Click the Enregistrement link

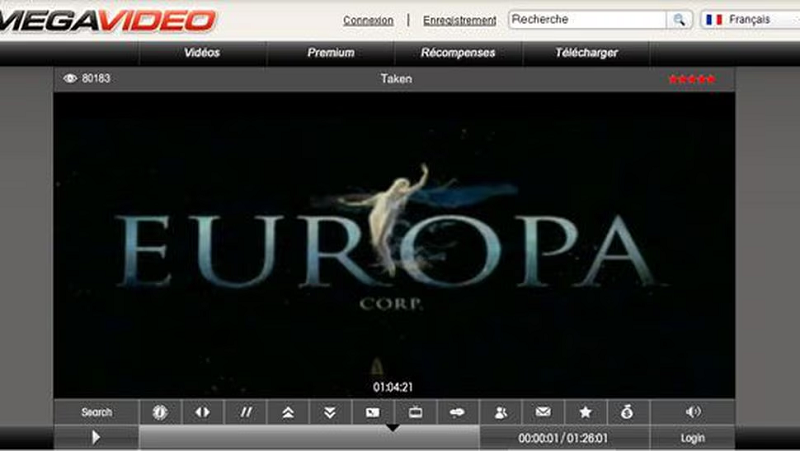(459, 20)
